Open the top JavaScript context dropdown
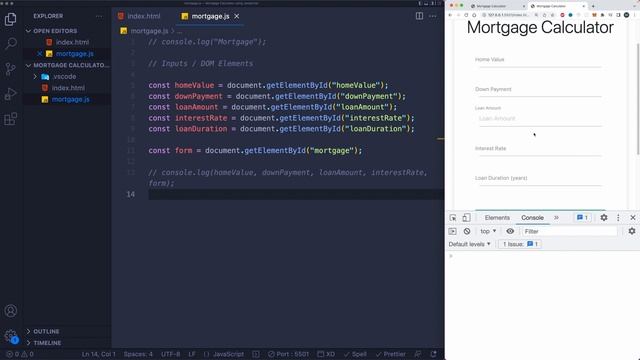 coord(488,231)
